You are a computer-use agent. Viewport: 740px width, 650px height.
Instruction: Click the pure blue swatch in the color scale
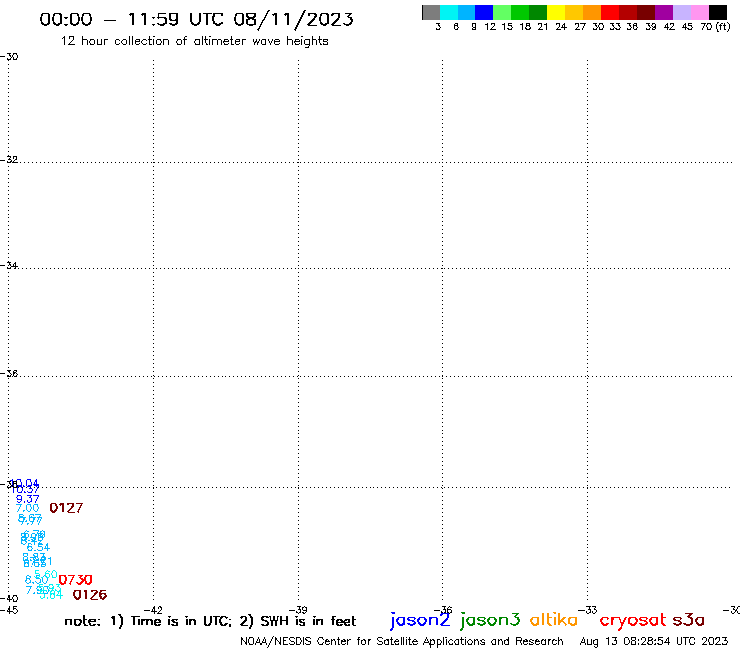click(484, 12)
